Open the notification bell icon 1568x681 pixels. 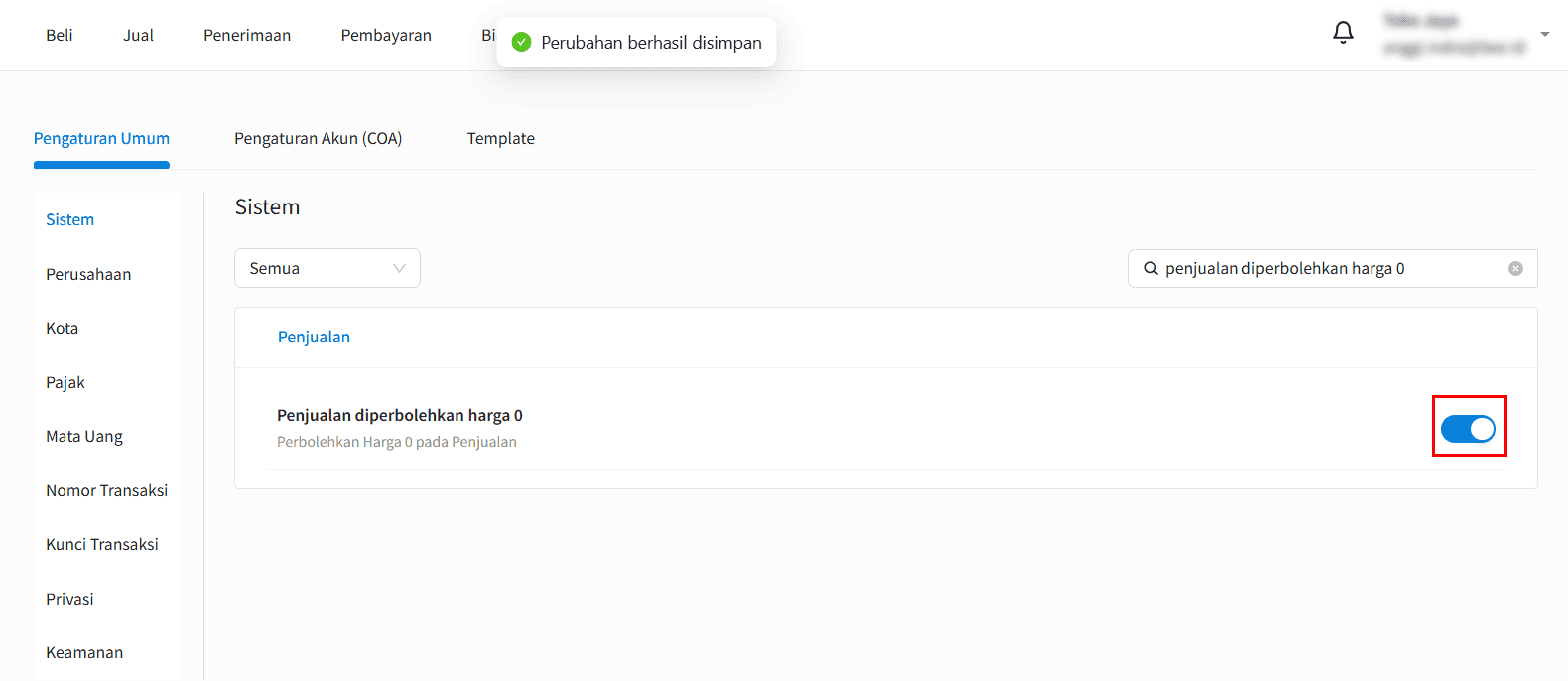tap(1343, 33)
